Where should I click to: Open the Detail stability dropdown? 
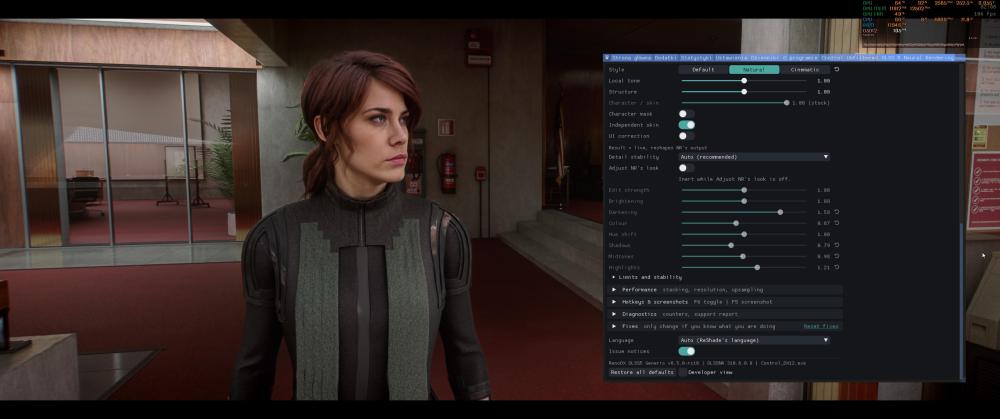(754, 157)
